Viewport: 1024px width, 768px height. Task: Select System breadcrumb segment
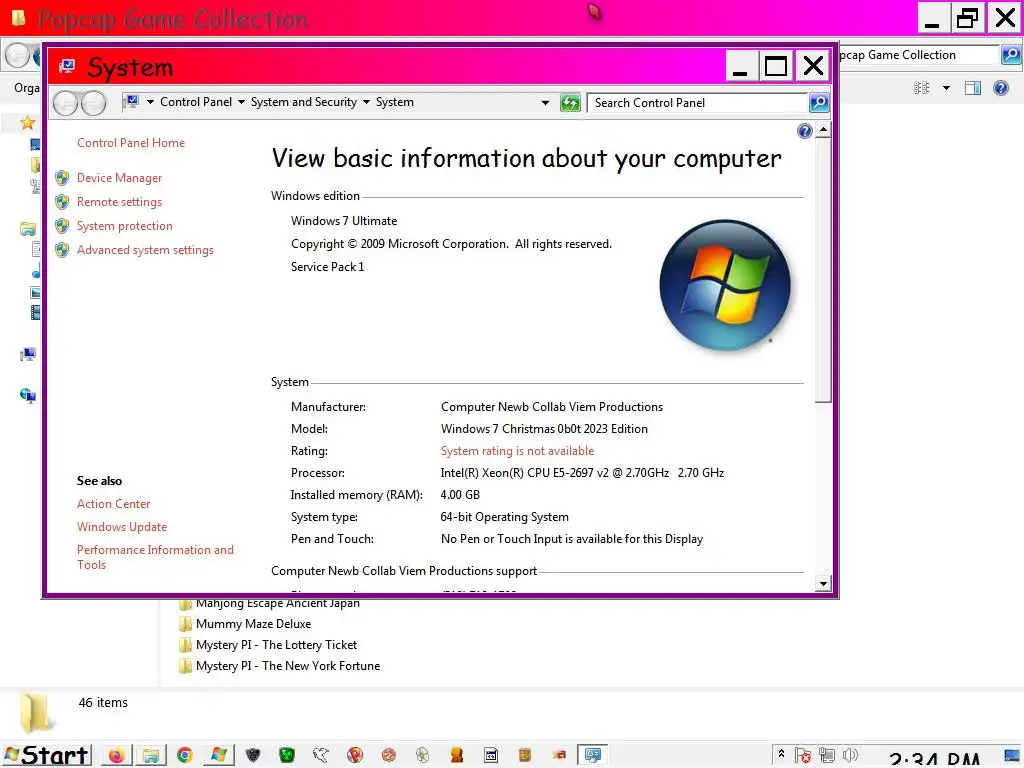point(394,102)
